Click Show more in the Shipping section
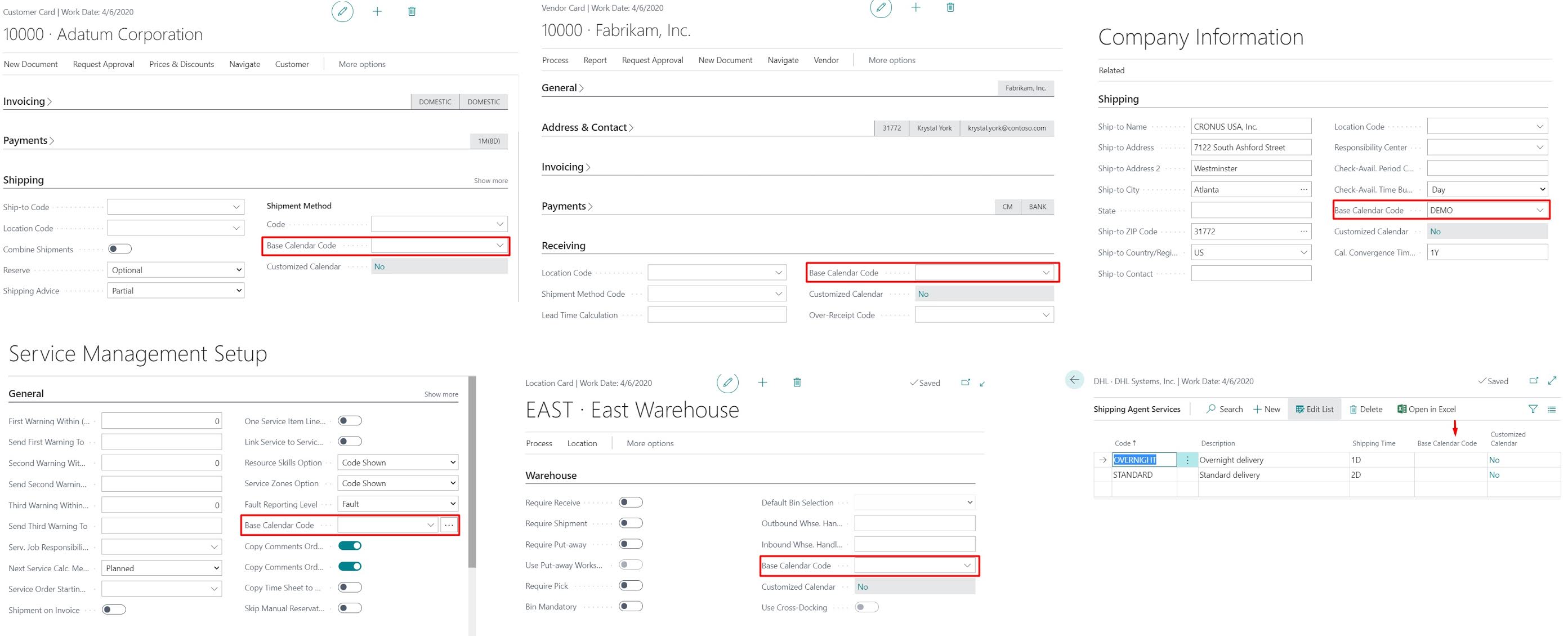Viewport: 1568px width, 636px height. tap(490, 180)
